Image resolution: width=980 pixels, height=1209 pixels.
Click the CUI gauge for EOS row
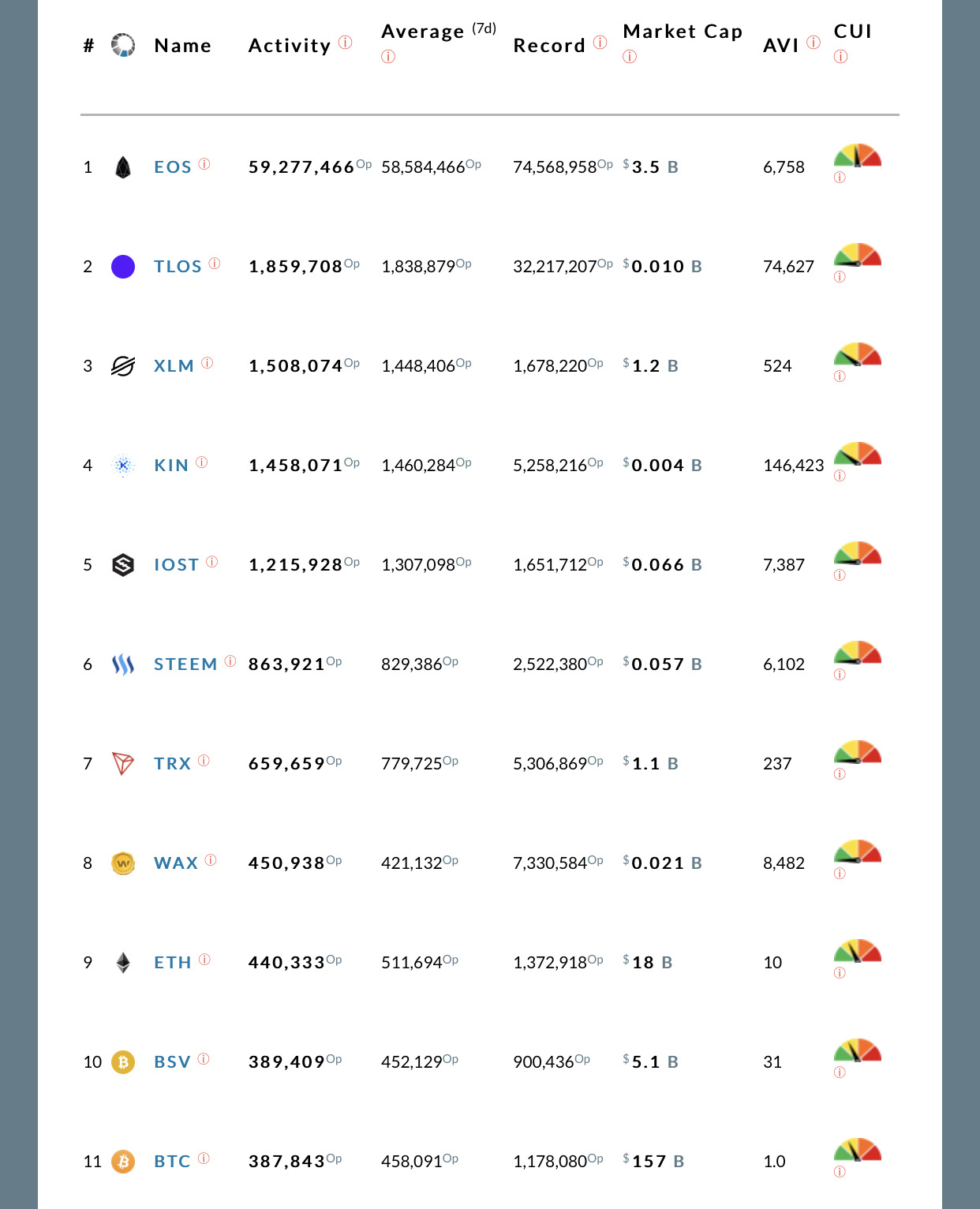(858, 156)
